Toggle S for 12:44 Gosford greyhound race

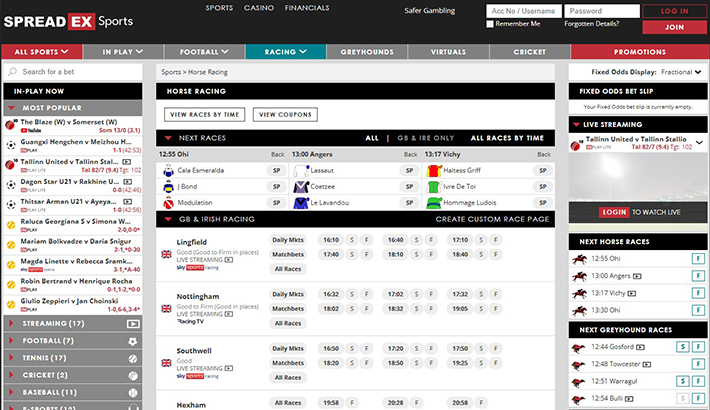click(x=682, y=347)
